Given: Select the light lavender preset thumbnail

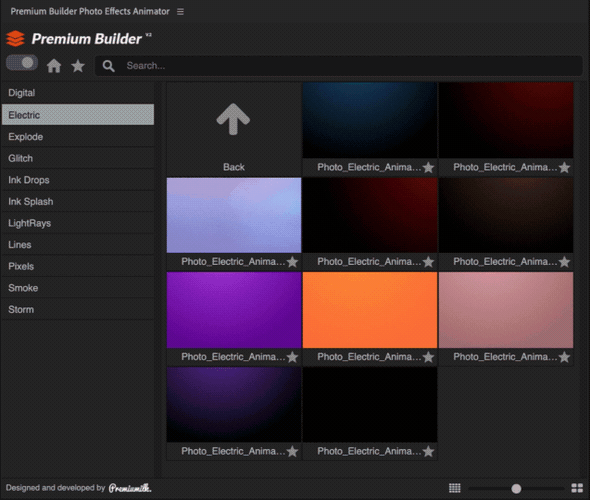Looking at the screenshot, I should (x=234, y=215).
